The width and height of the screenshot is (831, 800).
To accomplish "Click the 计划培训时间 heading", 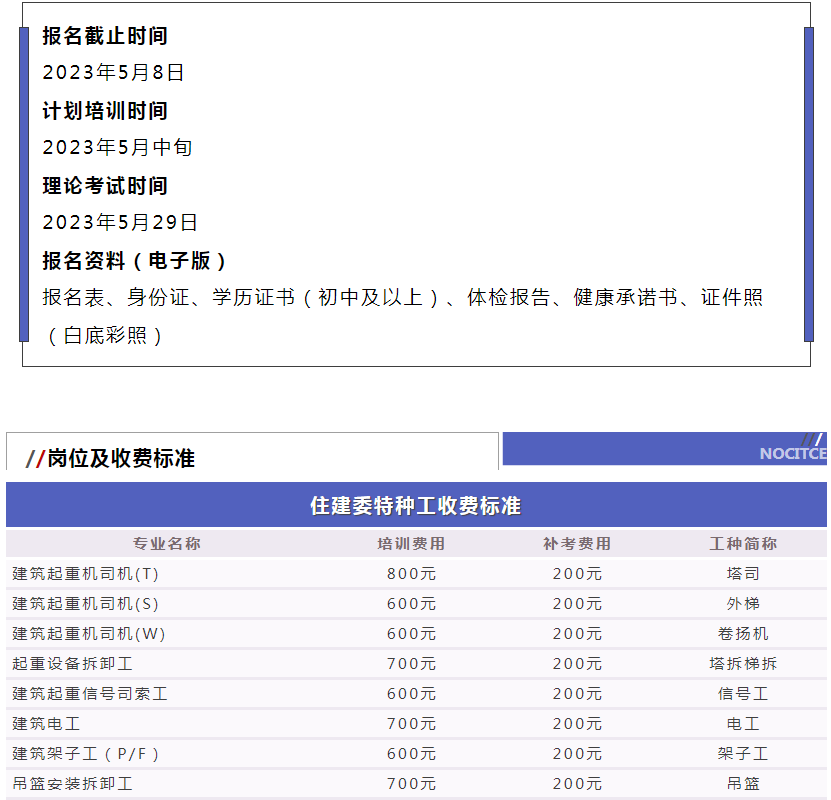I will click(x=105, y=111).
